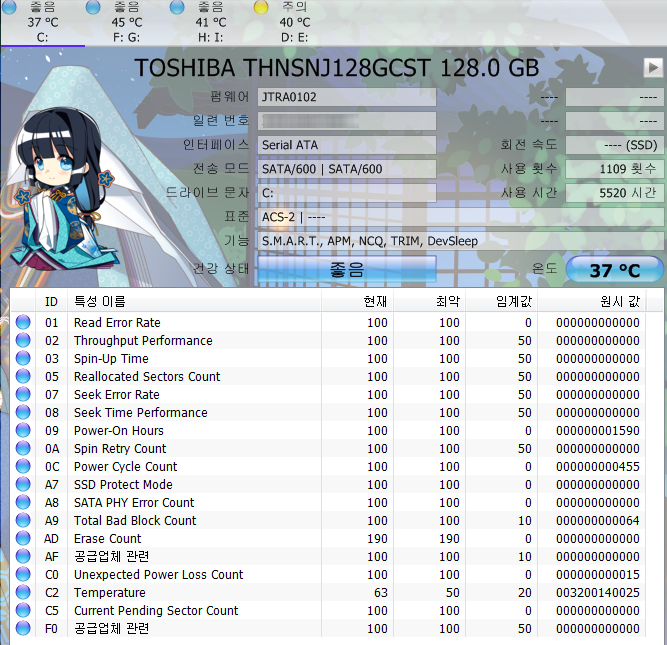667x645 pixels.
Task: Click the 좋음 health status button
Action: pyautogui.click(x=347, y=269)
